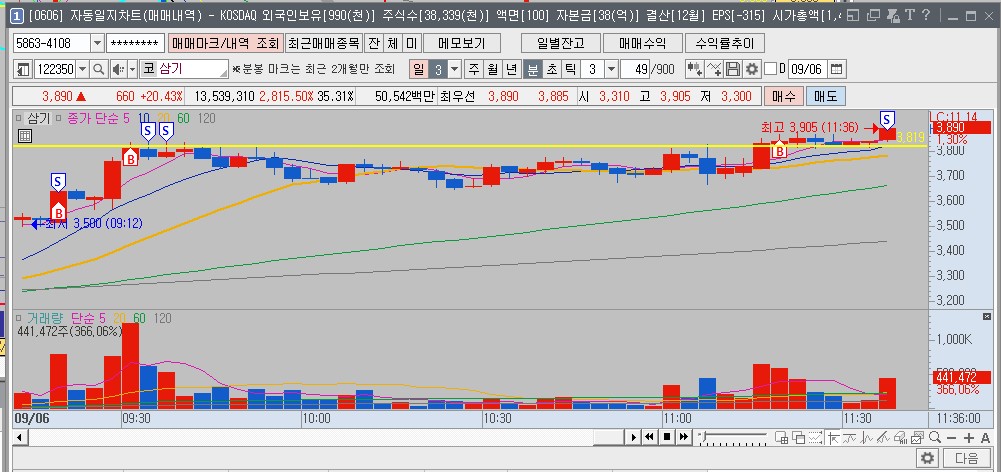
Task: Click the stock search magnifier icon
Action: [99, 69]
